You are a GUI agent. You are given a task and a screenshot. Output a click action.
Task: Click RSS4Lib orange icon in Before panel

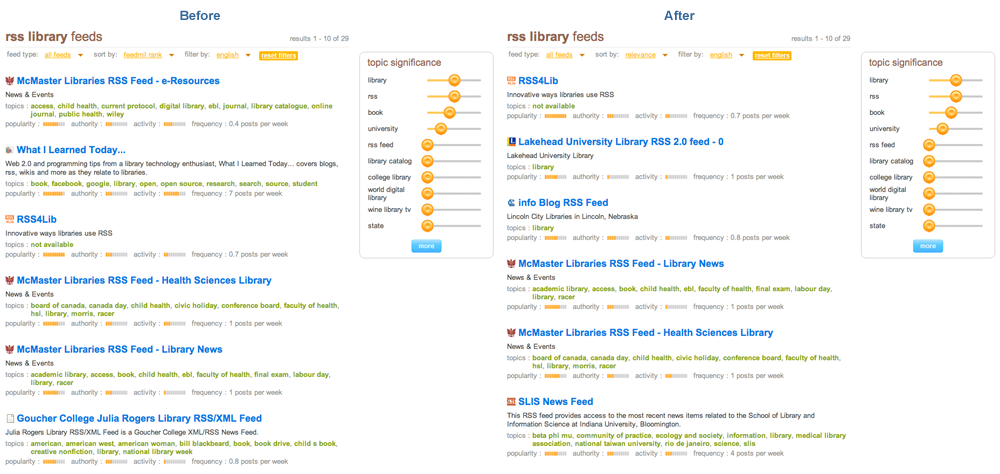(x=10, y=219)
